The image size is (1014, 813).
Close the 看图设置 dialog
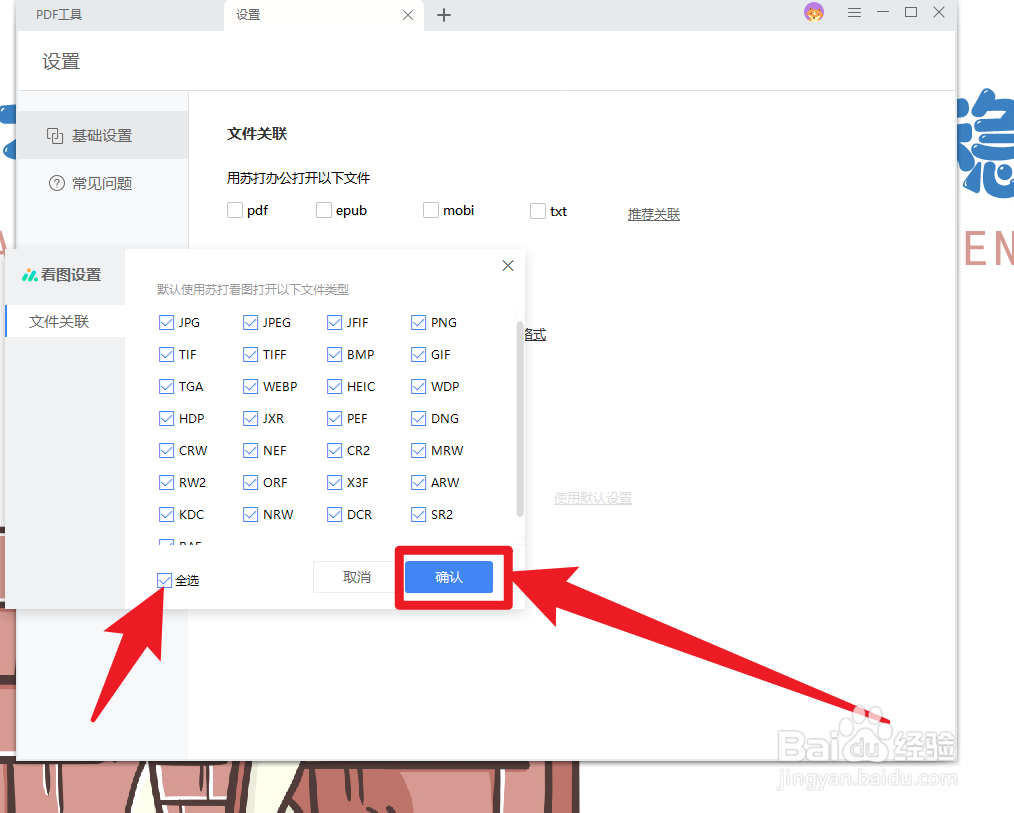click(x=508, y=265)
